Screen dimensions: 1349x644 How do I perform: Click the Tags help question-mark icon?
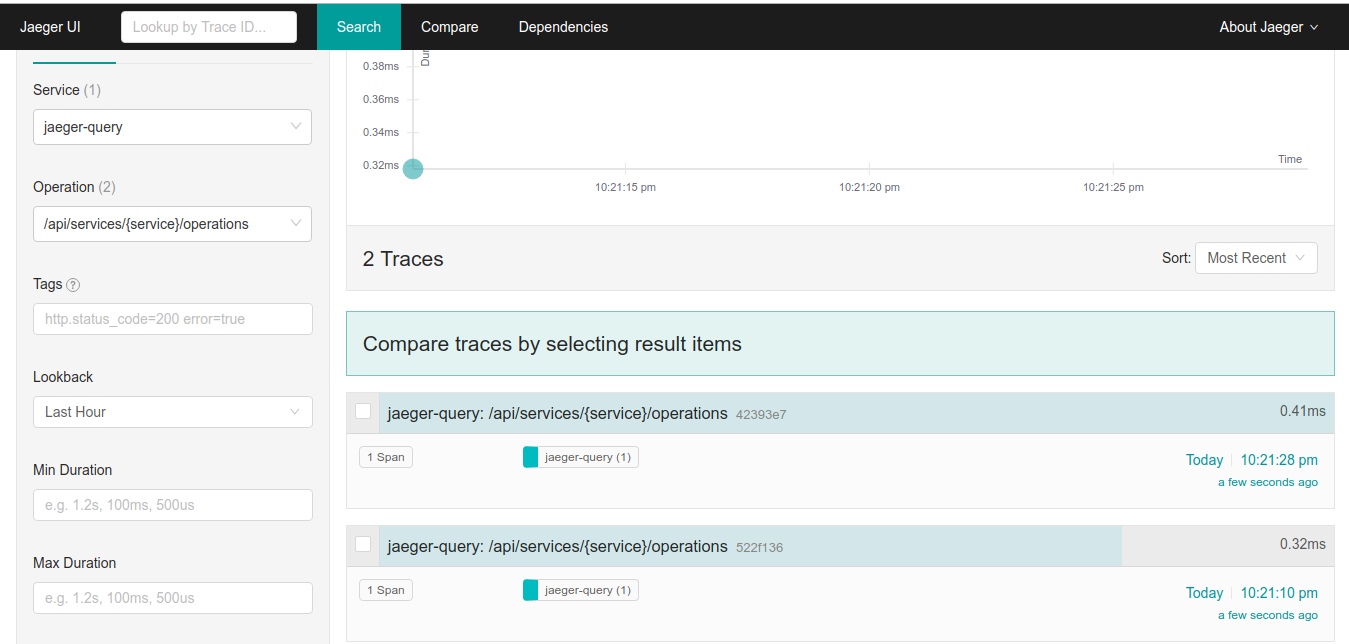pyautogui.click(x=73, y=285)
